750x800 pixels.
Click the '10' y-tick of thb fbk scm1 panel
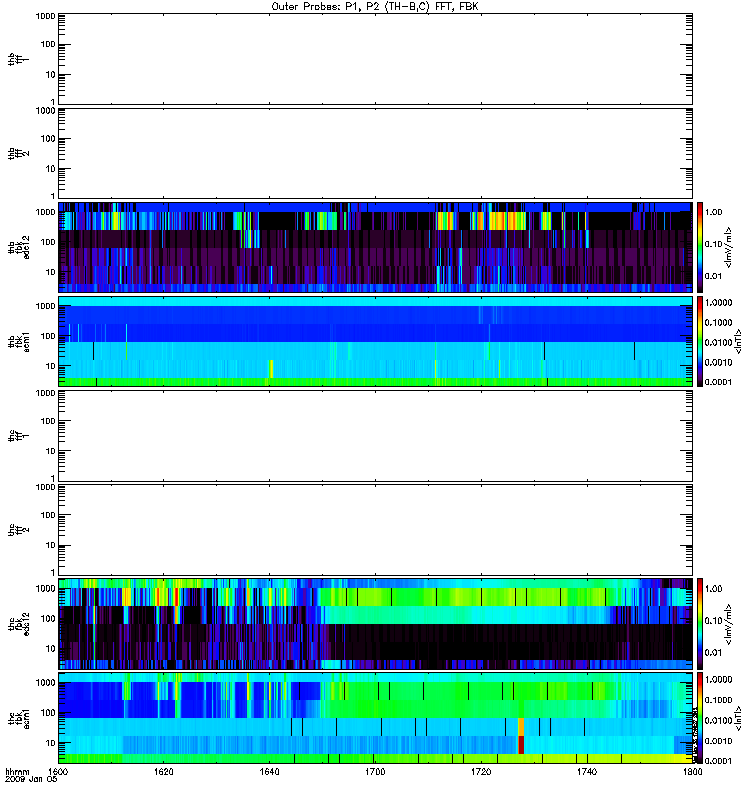pyautogui.click(x=51, y=366)
